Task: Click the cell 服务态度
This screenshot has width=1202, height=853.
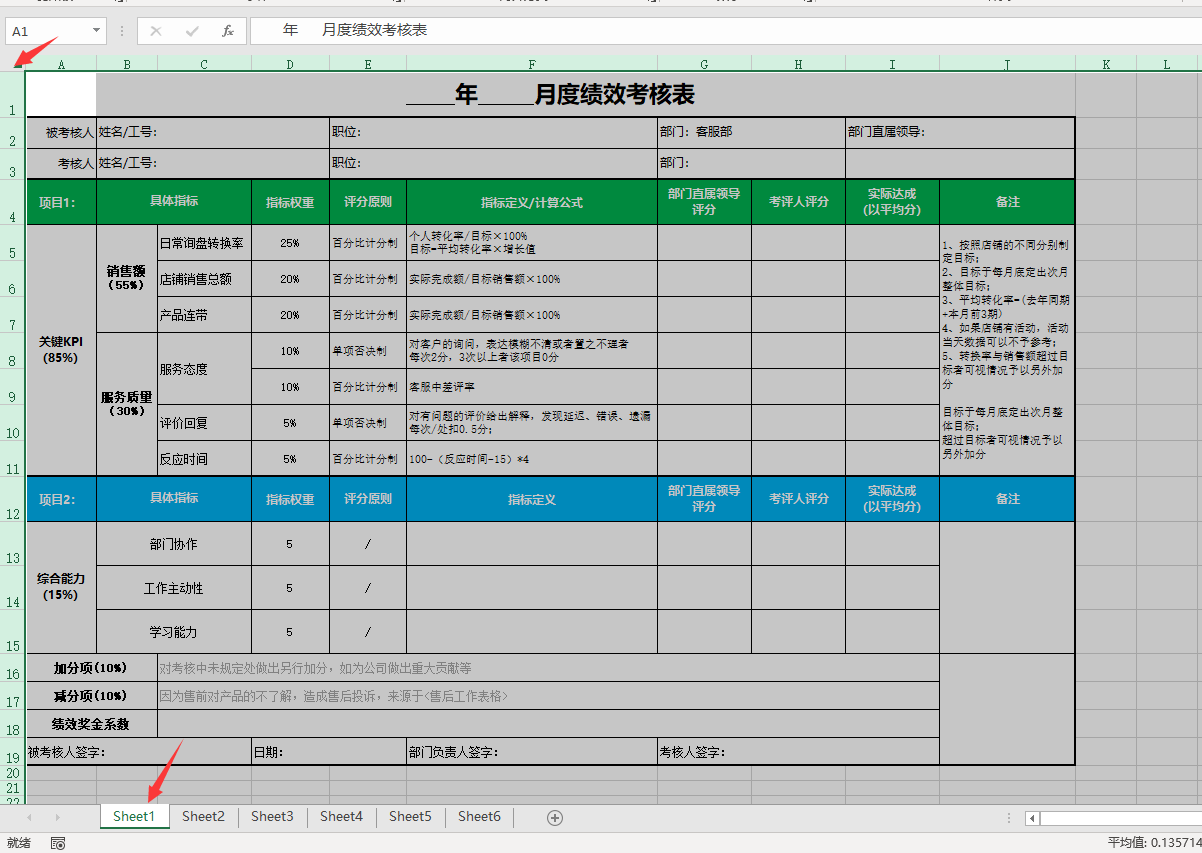Action: tap(204, 369)
